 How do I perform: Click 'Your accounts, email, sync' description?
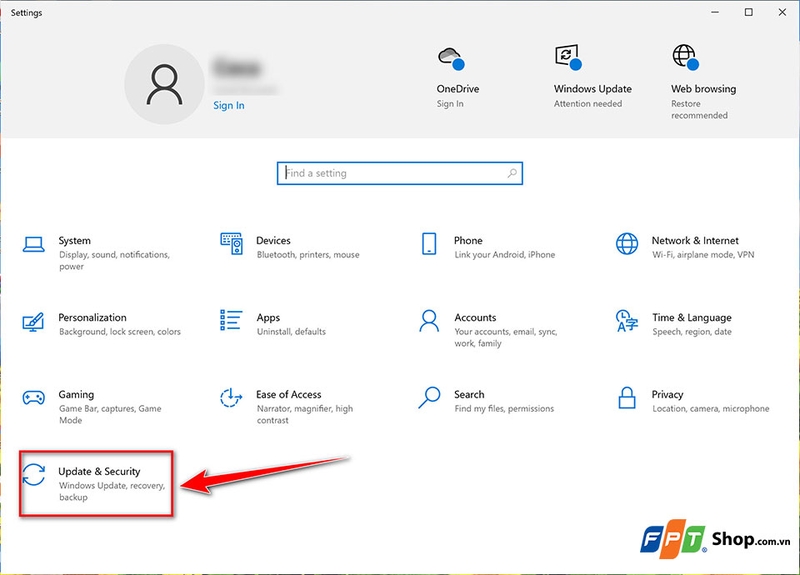click(x=506, y=338)
